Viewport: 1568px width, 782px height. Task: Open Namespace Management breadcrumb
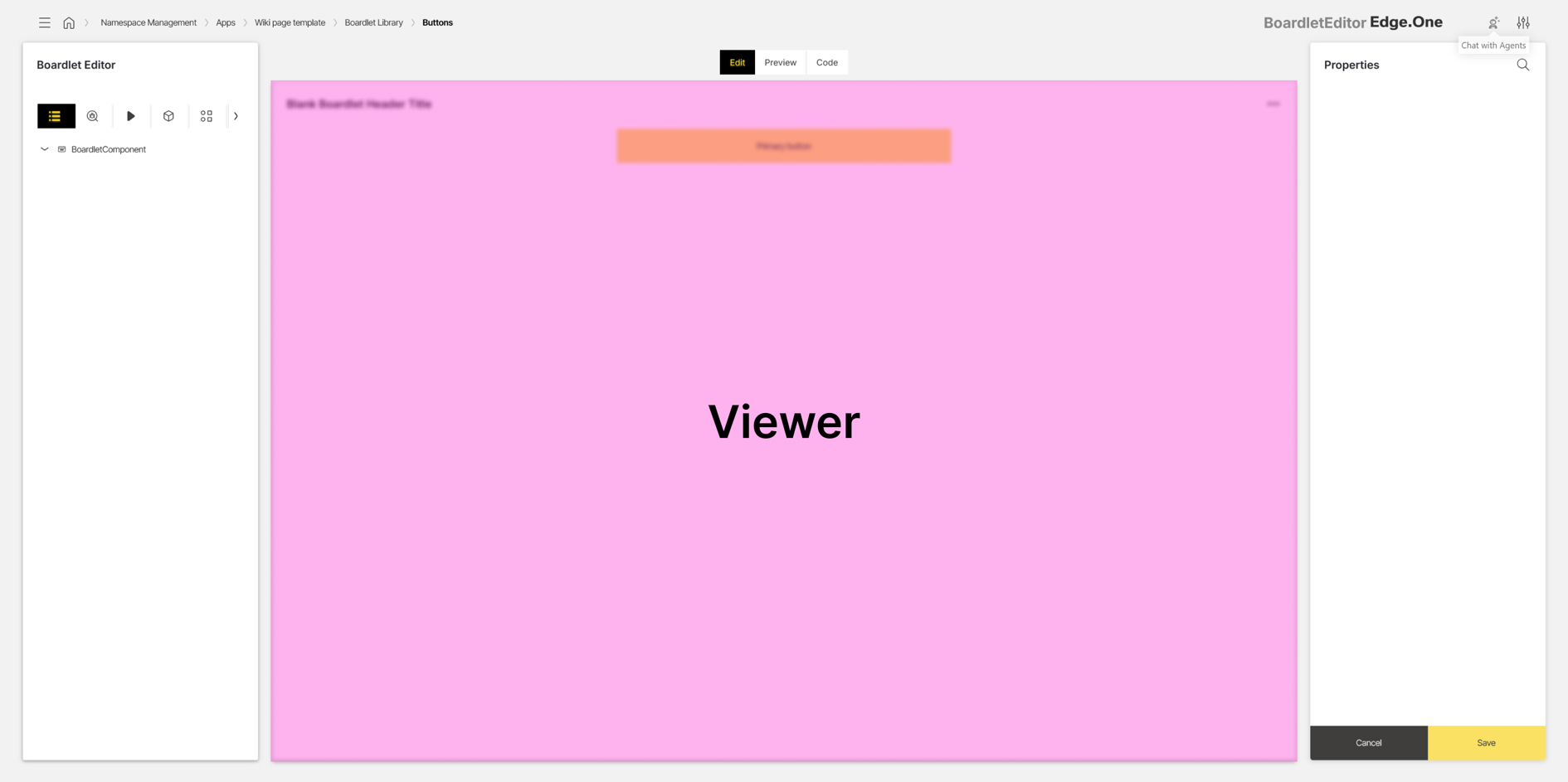coord(149,23)
